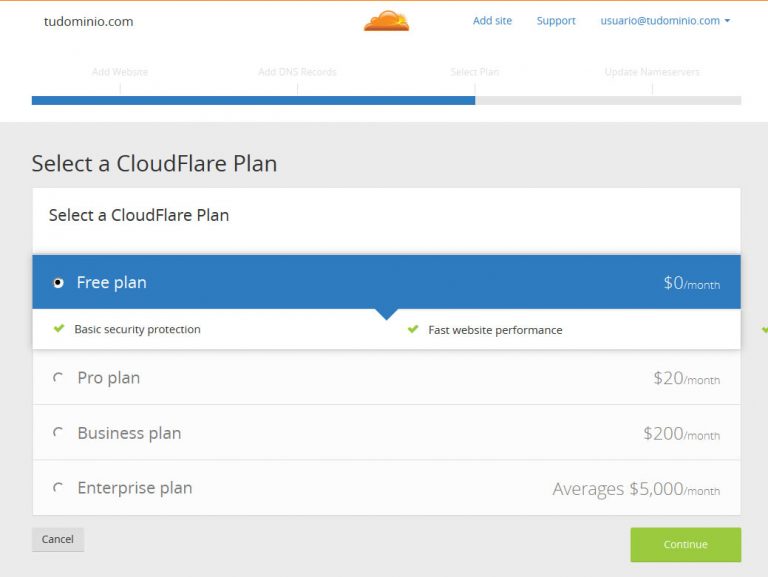The height and width of the screenshot is (577, 768).
Task: Go to the Add Website step
Action: [120, 72]
